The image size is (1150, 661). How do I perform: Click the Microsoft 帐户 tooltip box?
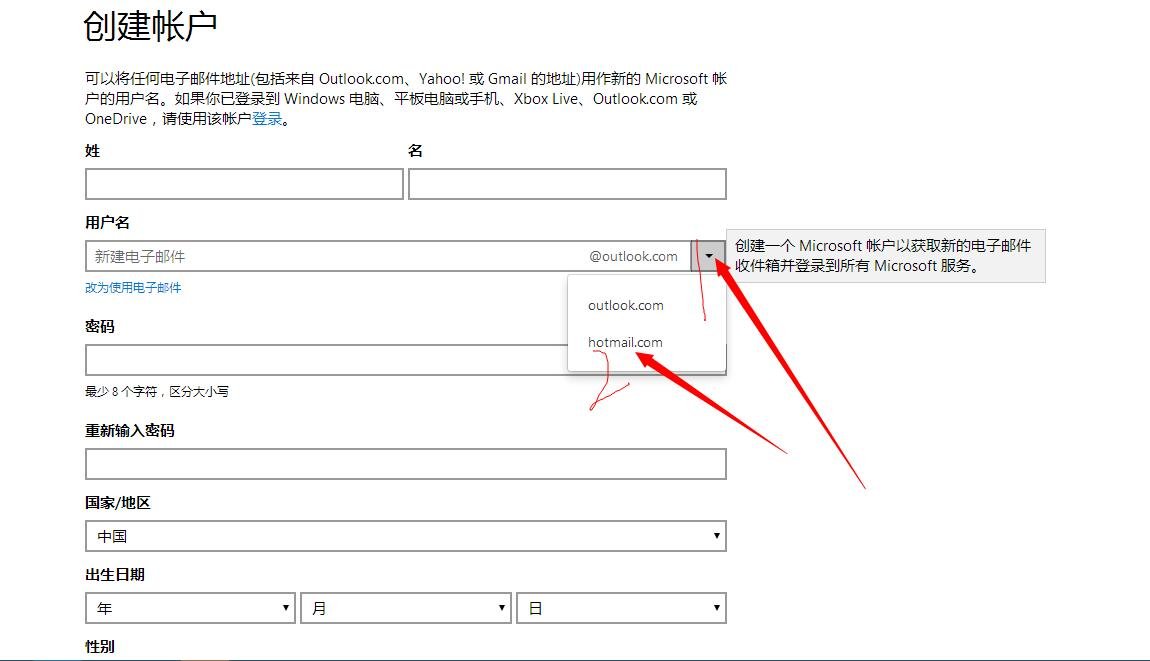coord(885,256)
